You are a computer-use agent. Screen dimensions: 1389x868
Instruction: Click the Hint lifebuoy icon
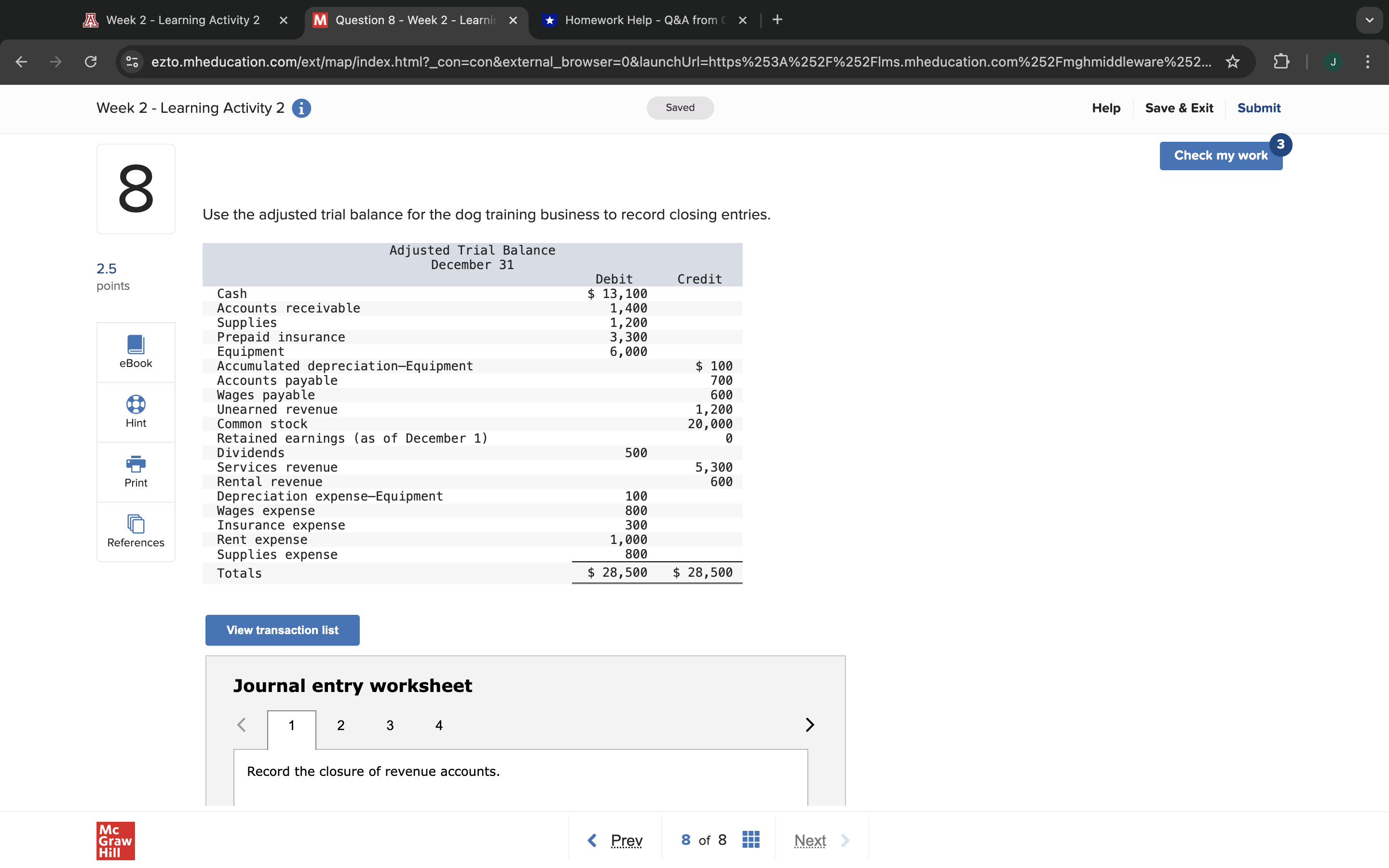pos(136,405)
